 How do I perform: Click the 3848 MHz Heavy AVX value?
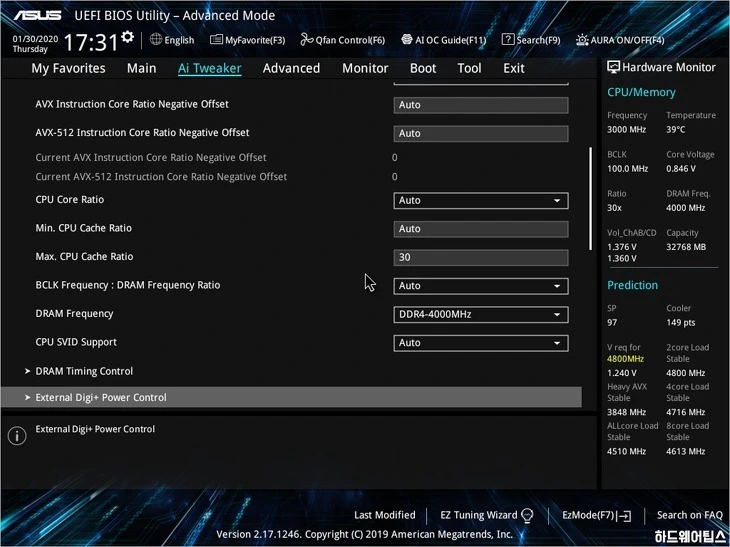626,412
